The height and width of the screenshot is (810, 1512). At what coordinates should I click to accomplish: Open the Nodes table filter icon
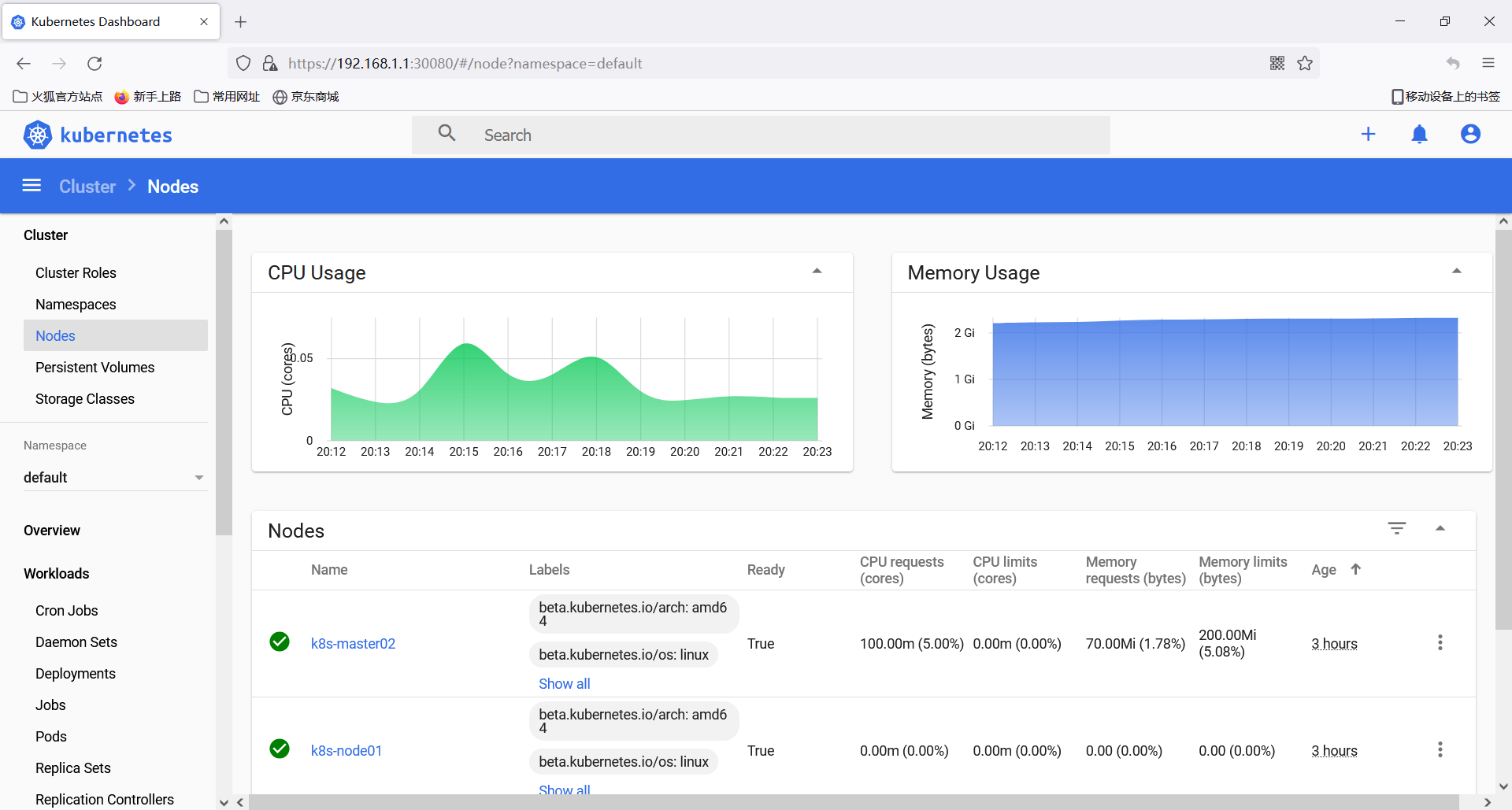click(x=1397, y=528)
